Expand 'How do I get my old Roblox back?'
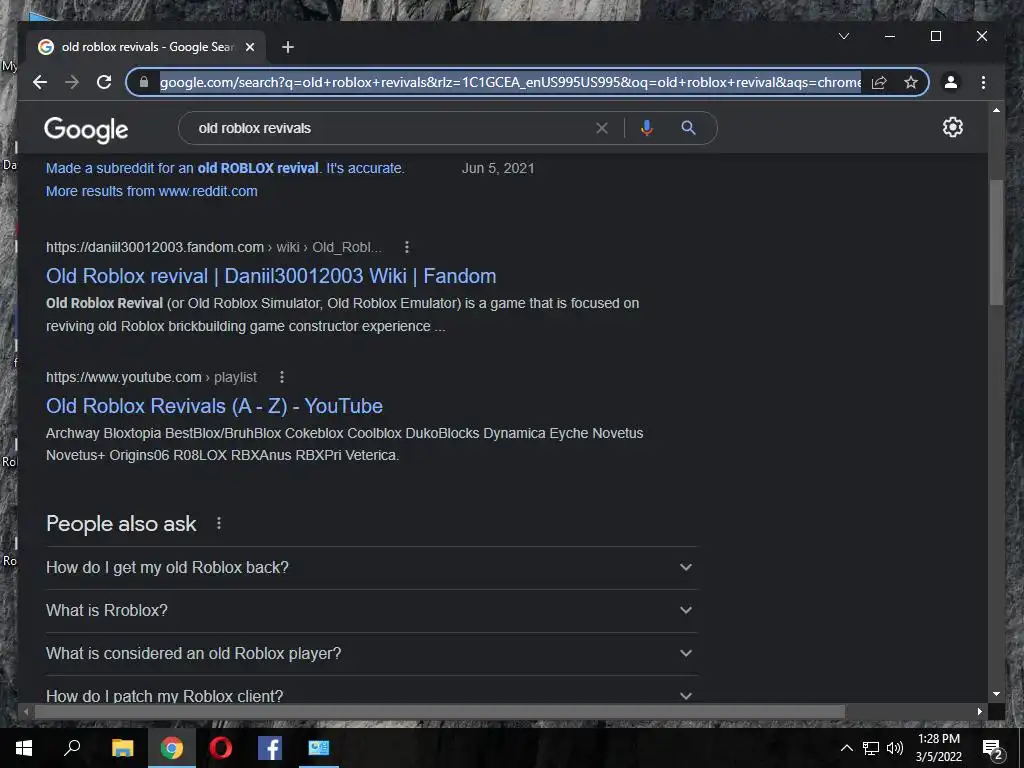The width and height of the screenshot is (1024, 768). click(371, 568)
